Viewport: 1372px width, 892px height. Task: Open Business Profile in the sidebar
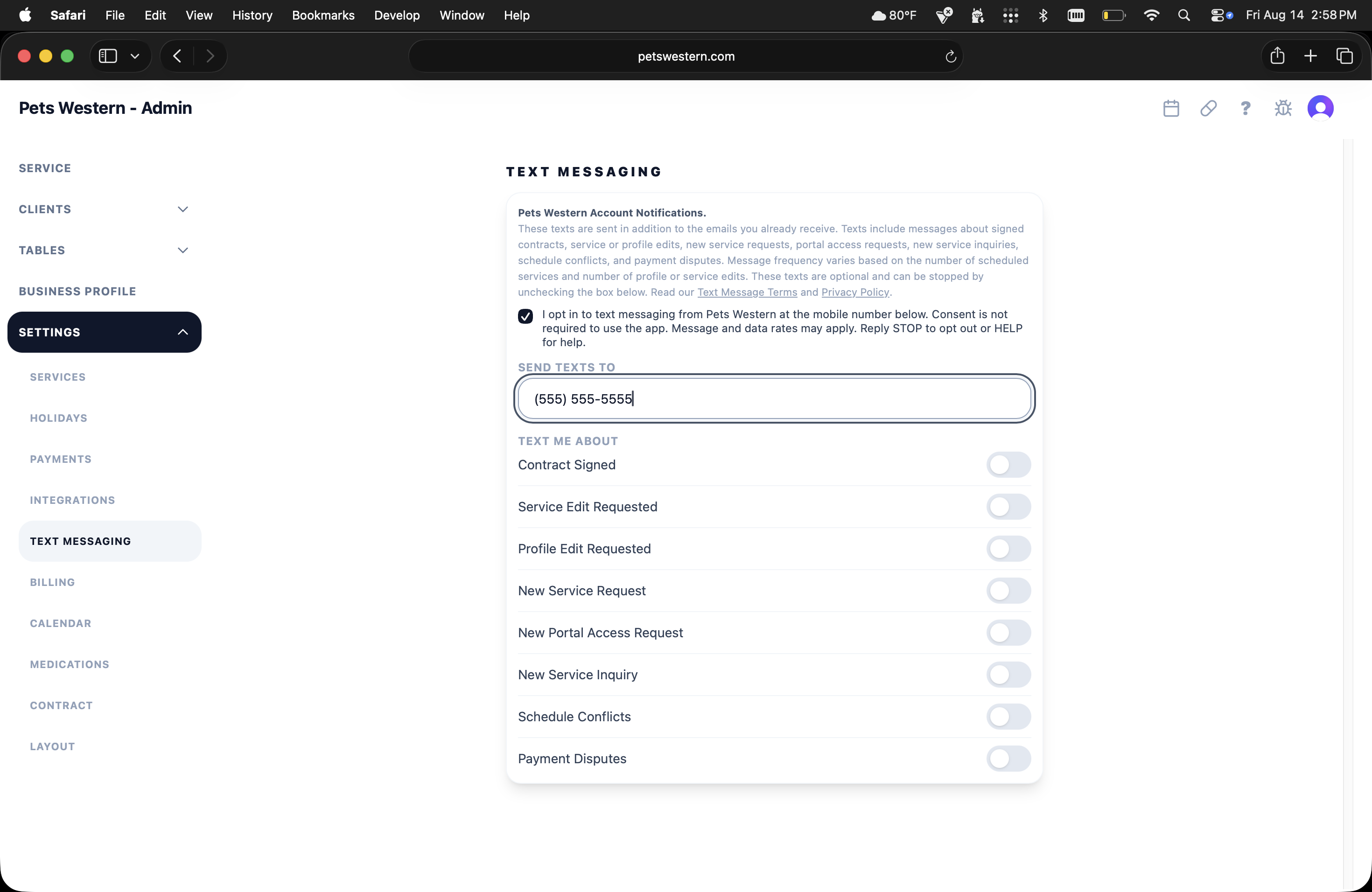(x=77, y=292)
